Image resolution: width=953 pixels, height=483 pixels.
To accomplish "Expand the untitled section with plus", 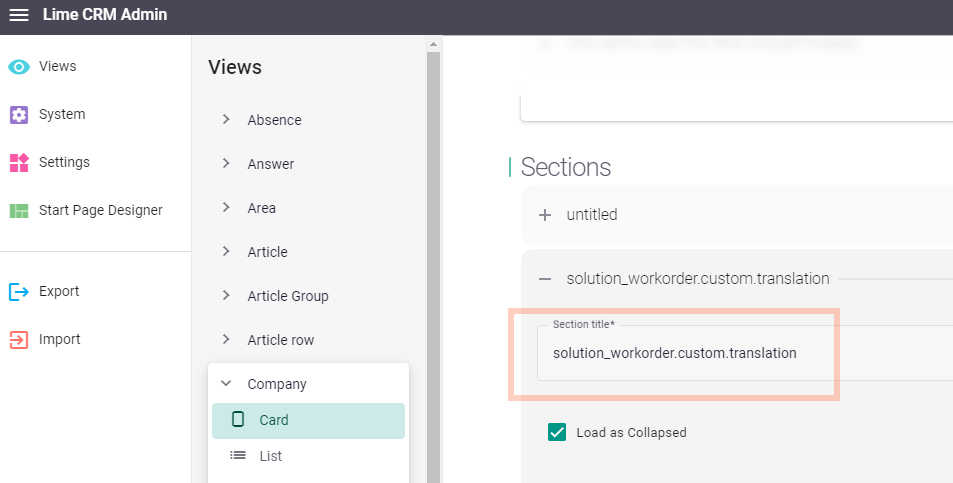I will [x=545, y=215].
